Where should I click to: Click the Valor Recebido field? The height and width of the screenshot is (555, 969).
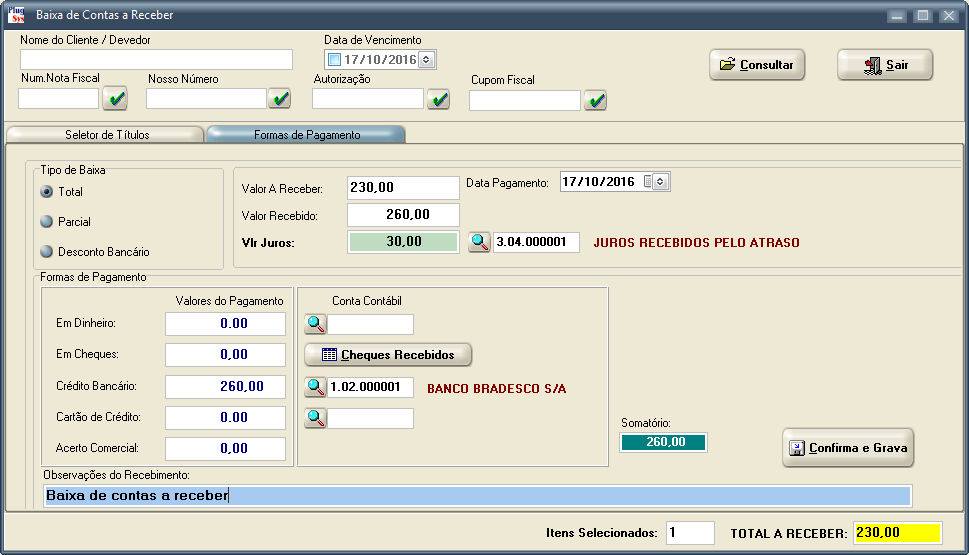404,214
